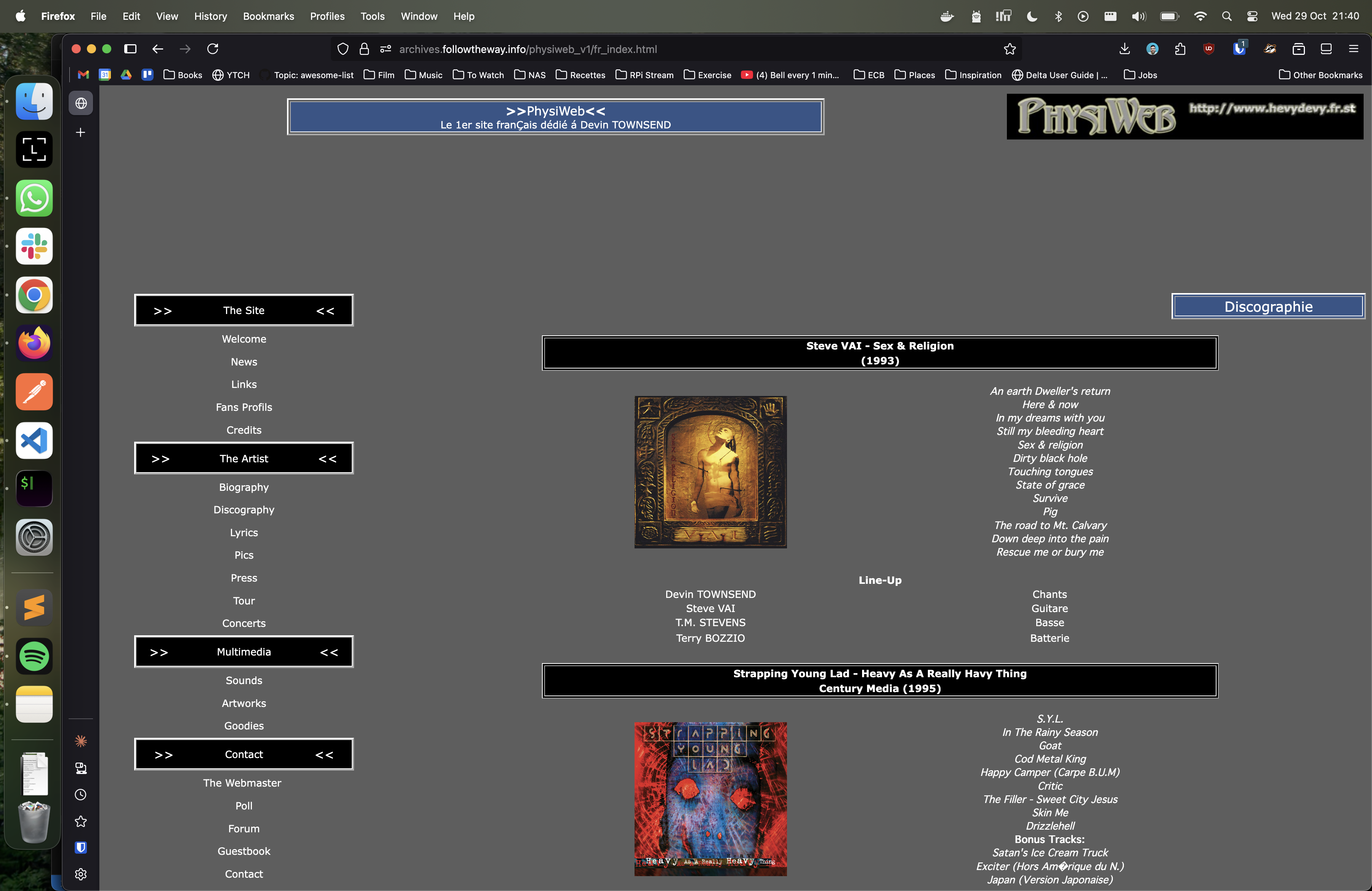1372x891 pixels.
Task: Expand the Other Bookmarks folder
Action: pyautogui.click(x=1320, y=75)
